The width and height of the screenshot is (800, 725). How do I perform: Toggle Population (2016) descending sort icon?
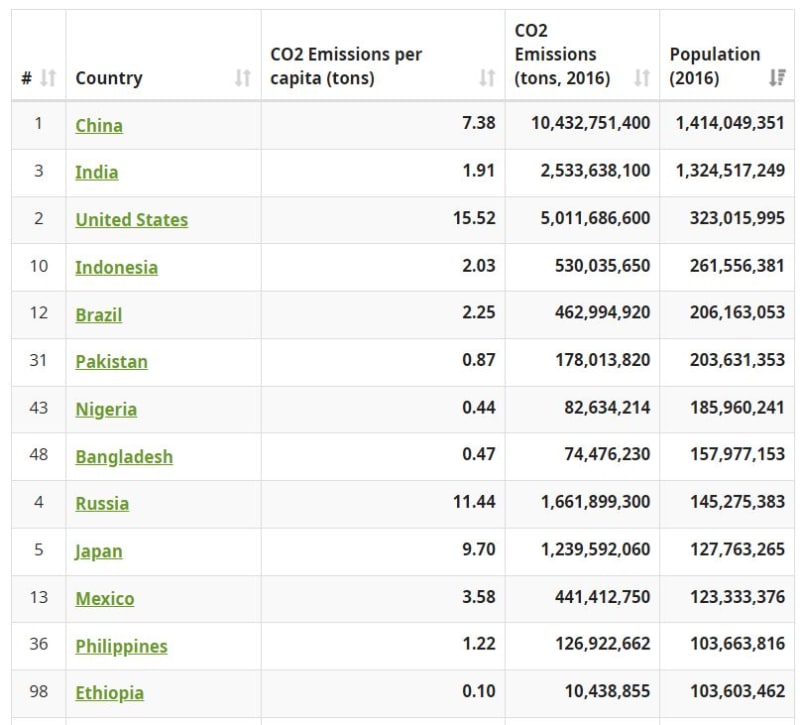coord(777,78)
